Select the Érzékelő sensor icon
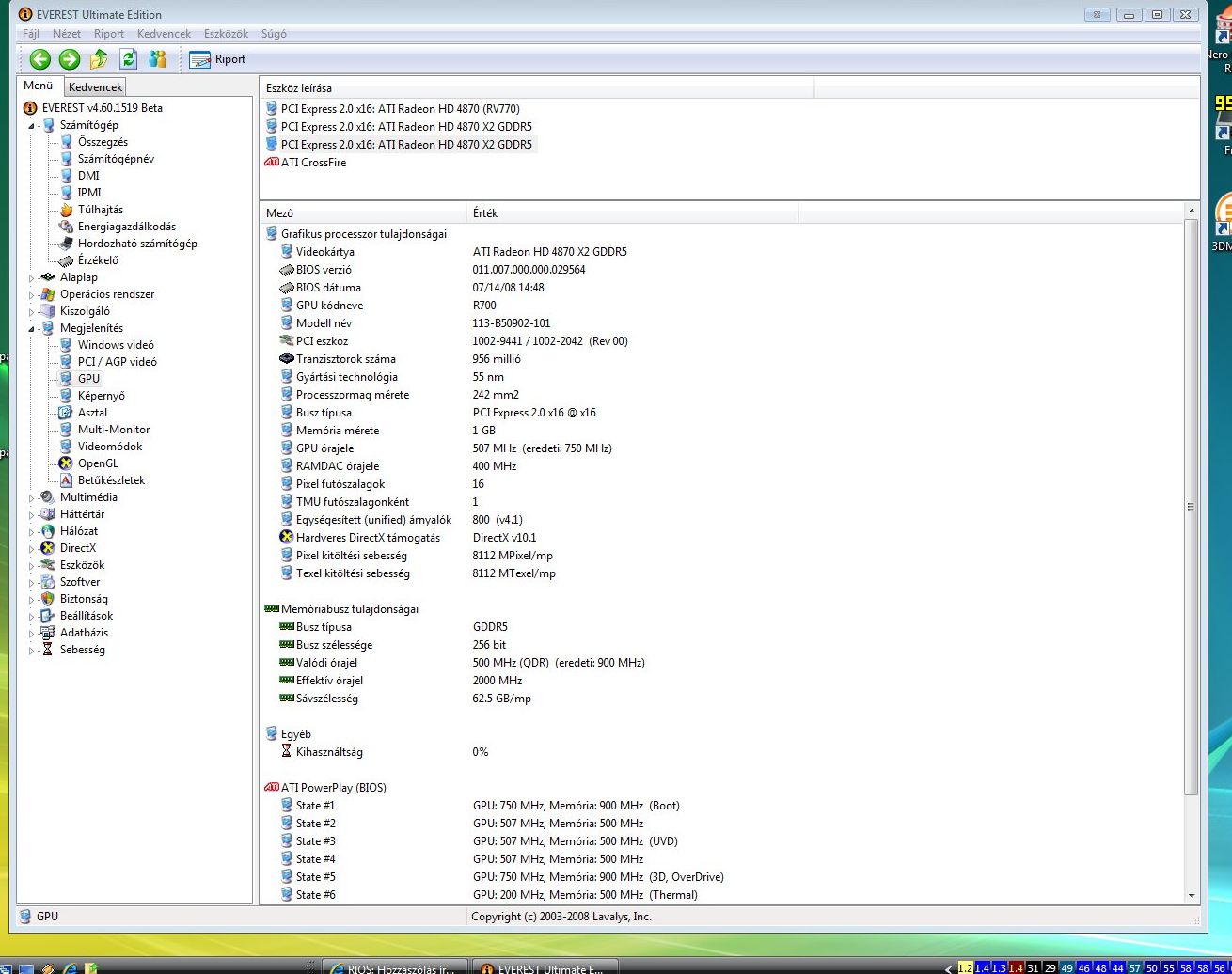 (66, 260)
